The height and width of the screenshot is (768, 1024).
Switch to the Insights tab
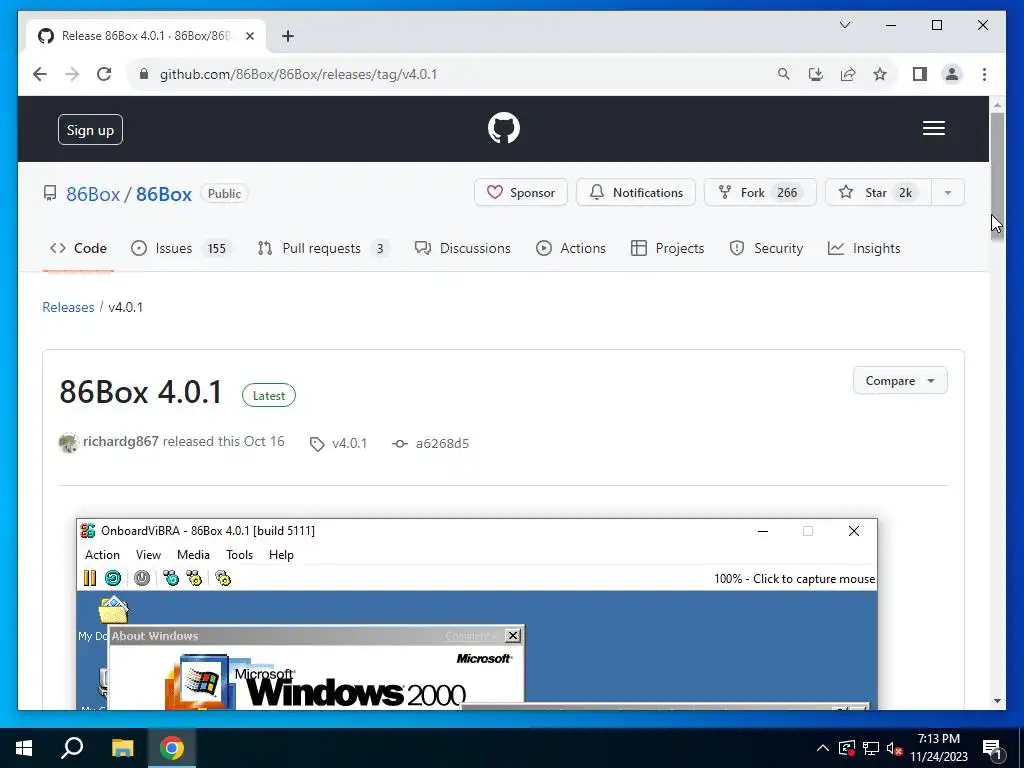864,248
